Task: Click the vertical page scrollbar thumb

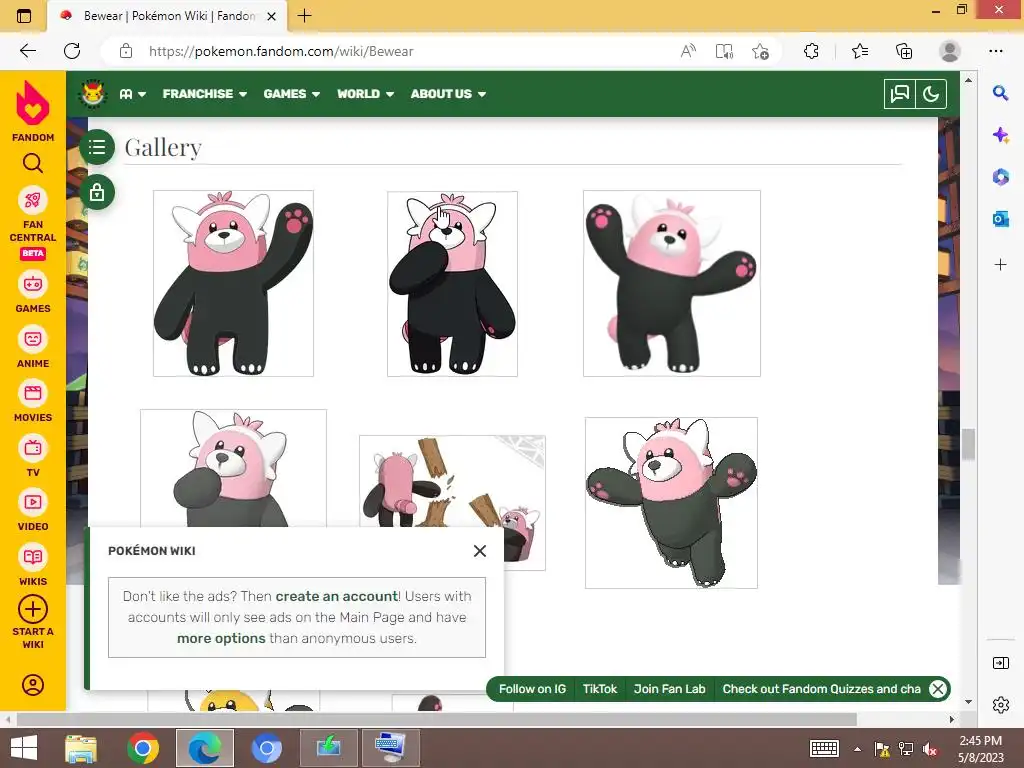Action: click(968, 444)
